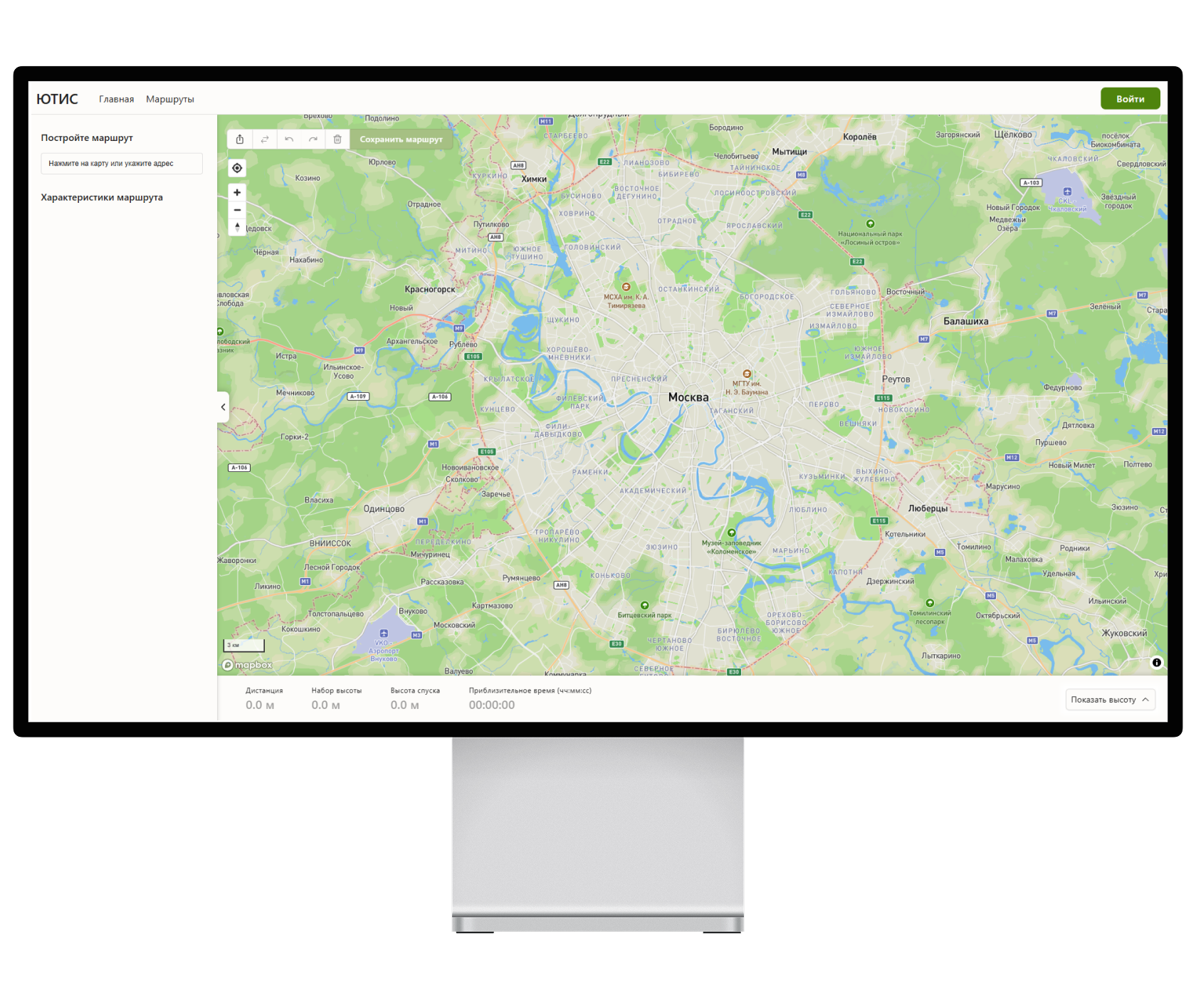
Task: Toggle the elevation profile with Показать высоту
Action: (x=1103, y=700)
